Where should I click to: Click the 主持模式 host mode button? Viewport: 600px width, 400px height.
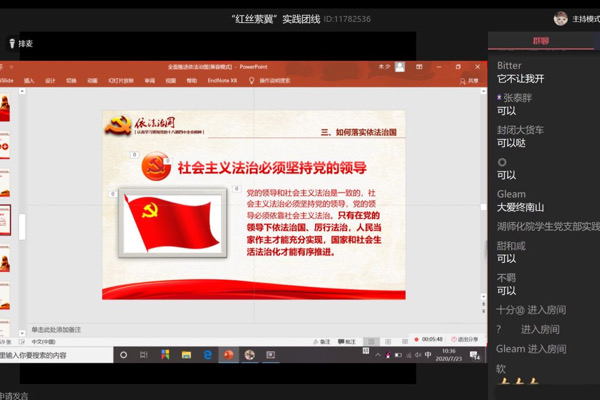tap(585, 18)
